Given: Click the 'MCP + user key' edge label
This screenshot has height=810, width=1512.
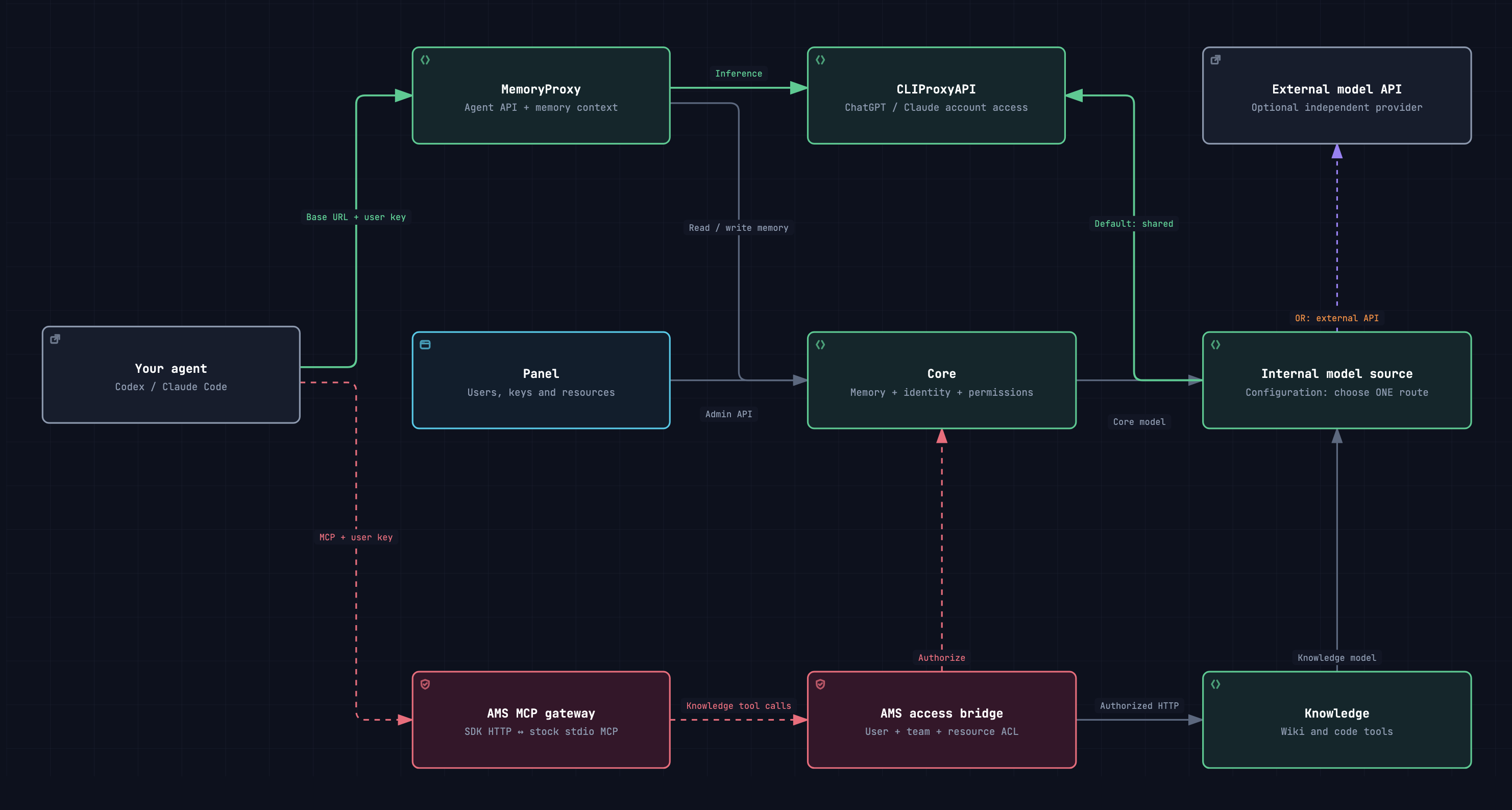Looking at the screenshot, I should 356,537.
